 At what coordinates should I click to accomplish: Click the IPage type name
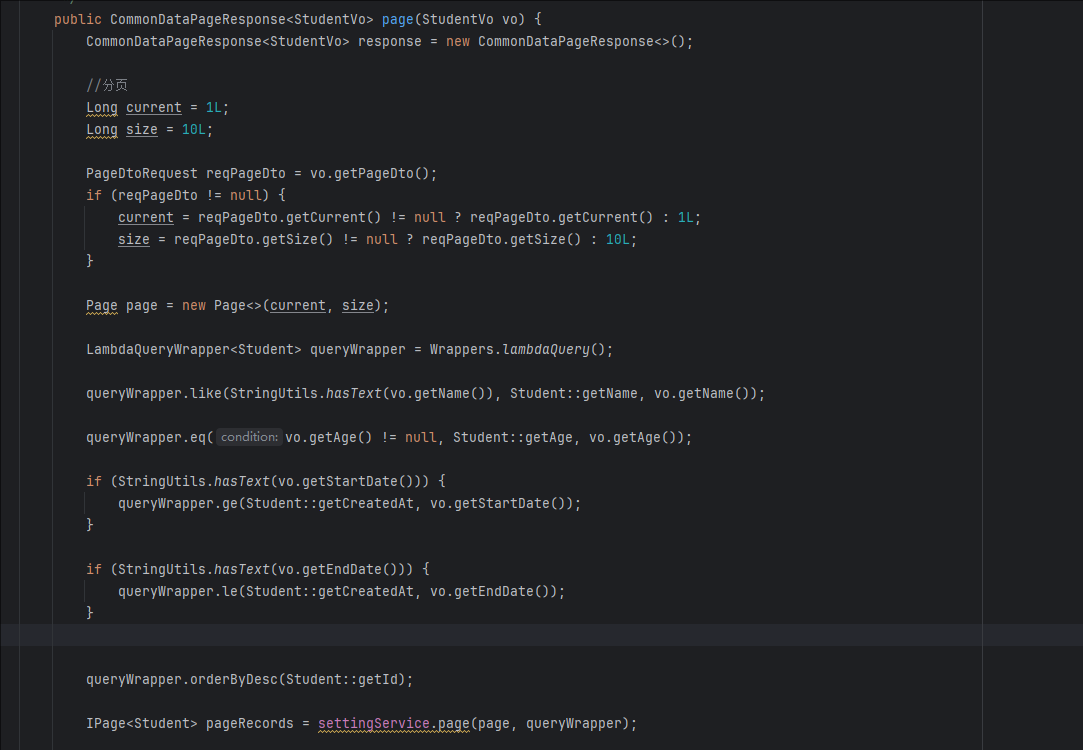click(x=105, y=723)
